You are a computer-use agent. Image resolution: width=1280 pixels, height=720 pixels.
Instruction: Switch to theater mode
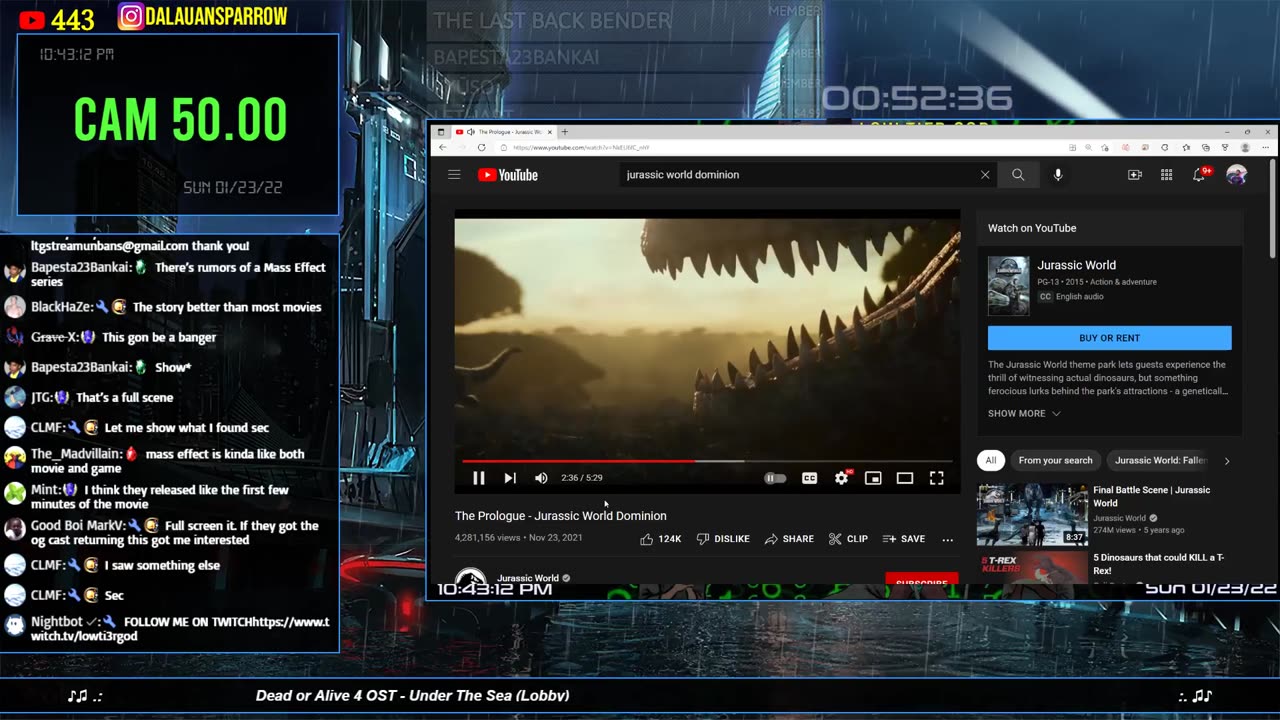[x=905, y=478]
